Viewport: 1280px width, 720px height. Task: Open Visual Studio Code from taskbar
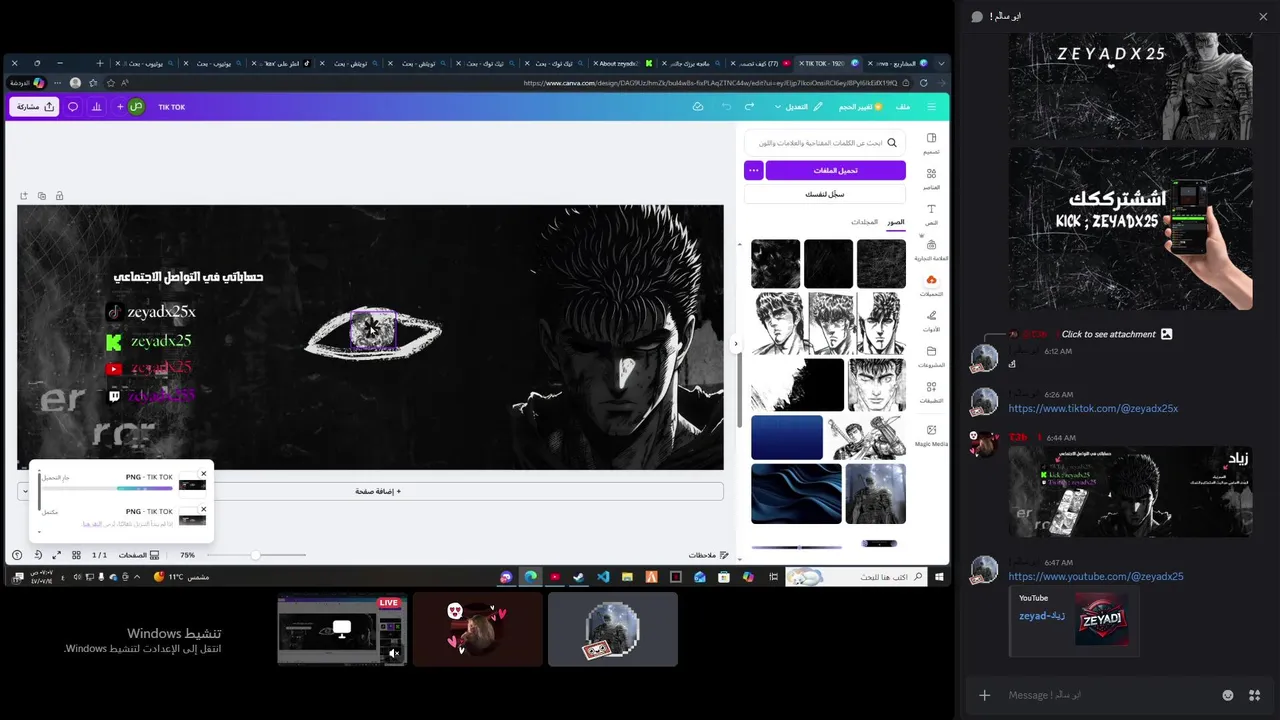coord(603,577)
